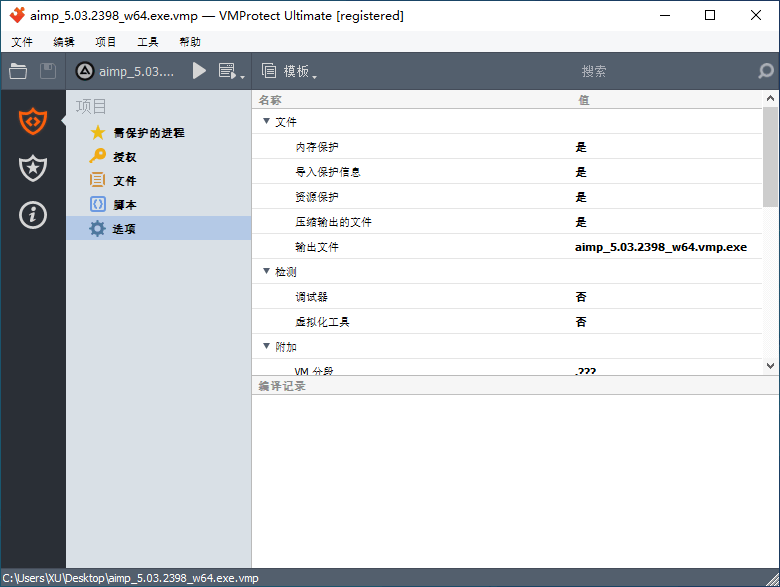
Task: Select 需保护的进程 star item
Action: pos(148,133)
